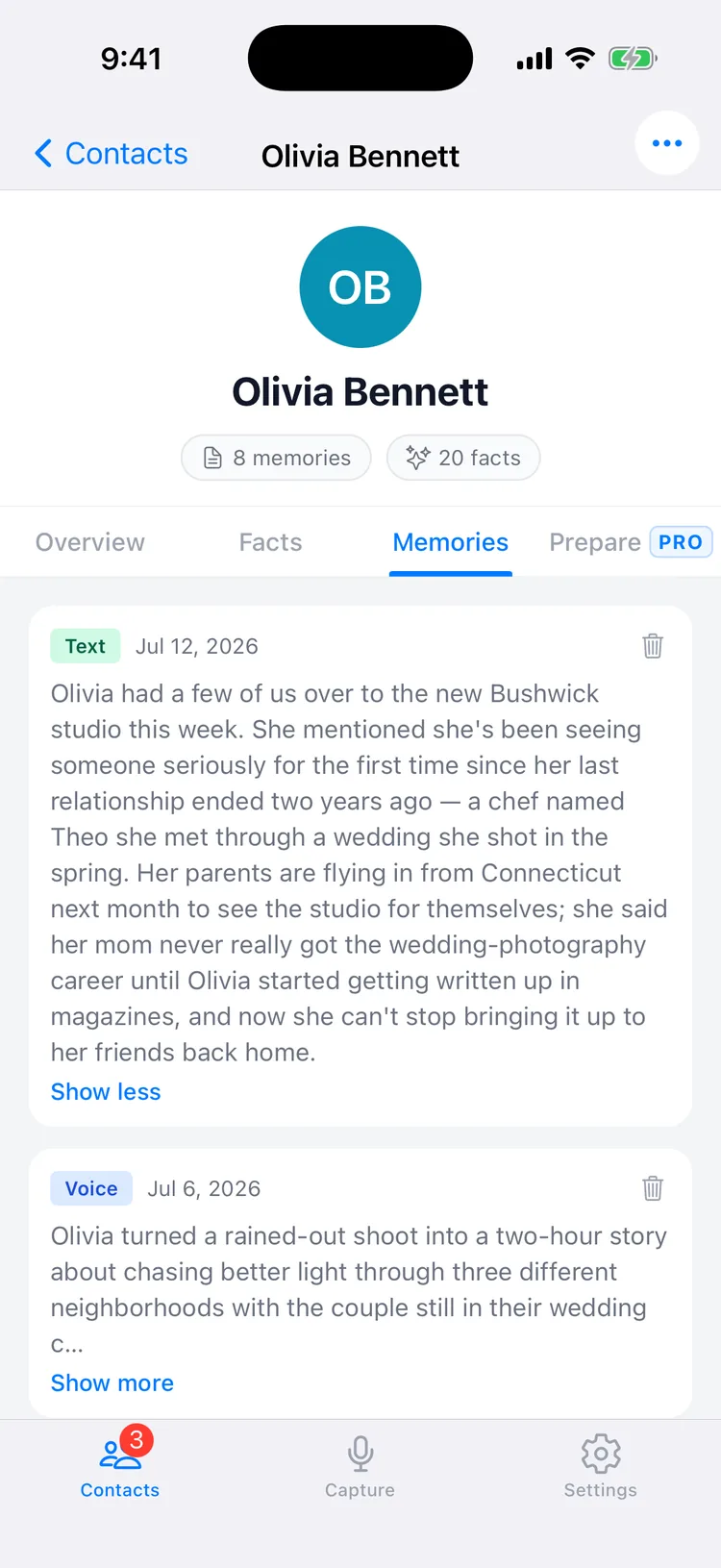The image size is (721, 1568).
Task: Go back to Contacts using the chevron
Action: 43,153
